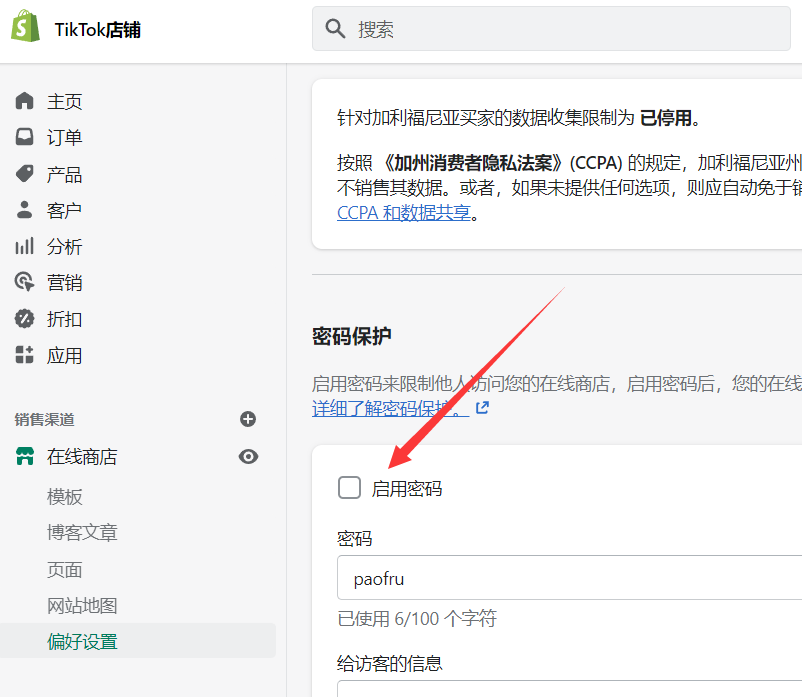
Task: Open 模板 under 在线商店
Action: (64, 497)
